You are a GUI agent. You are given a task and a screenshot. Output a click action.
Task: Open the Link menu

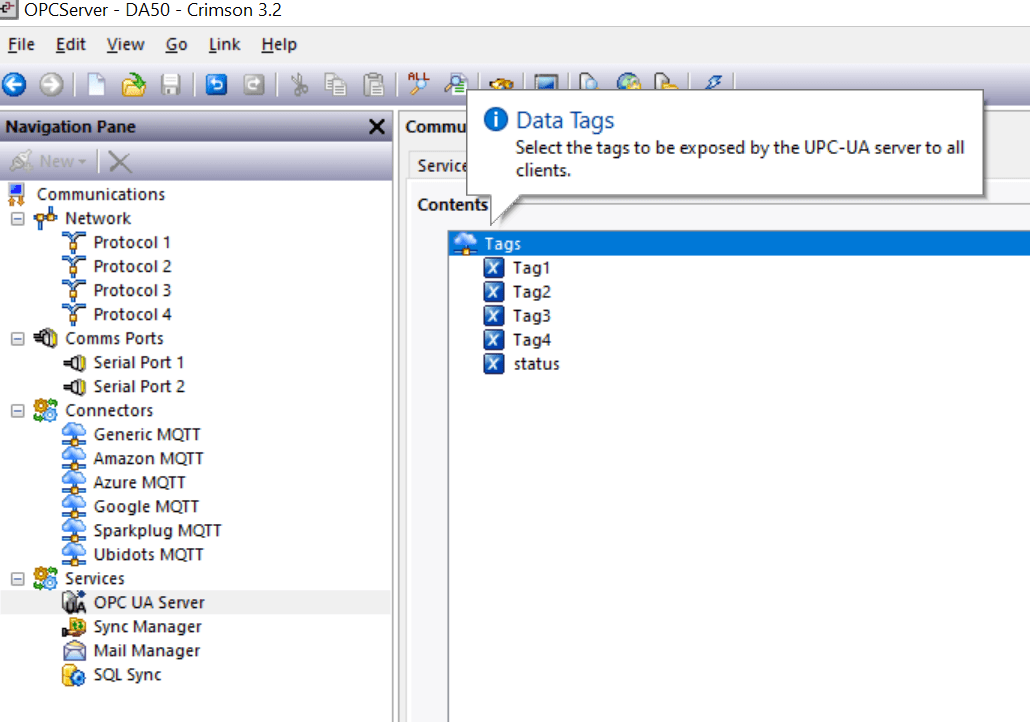tap(224, 45)
